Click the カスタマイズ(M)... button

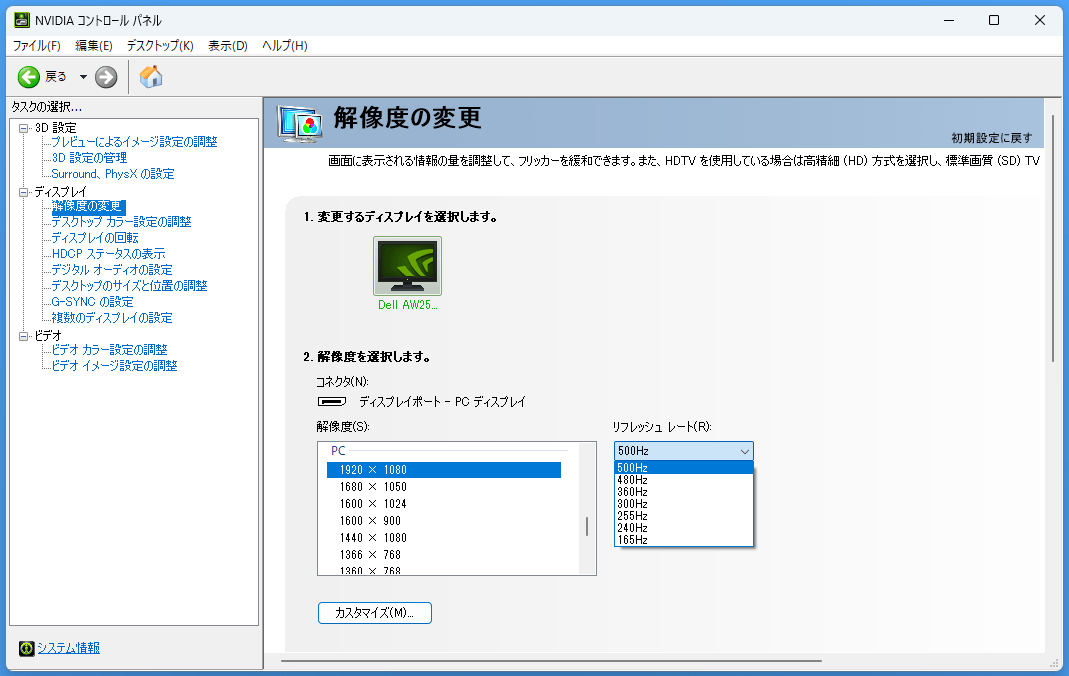click(x=375, y=612)
